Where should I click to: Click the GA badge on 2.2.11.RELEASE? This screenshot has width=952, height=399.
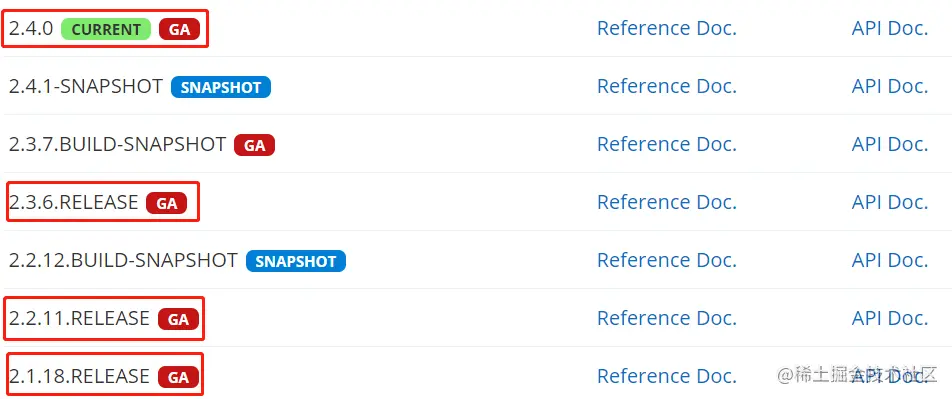click(x=178, y=319)
